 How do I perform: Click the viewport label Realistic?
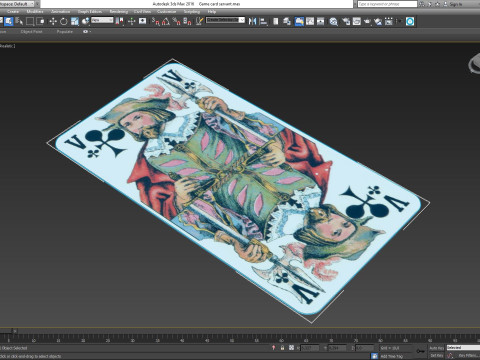click(x=8, y=46)
